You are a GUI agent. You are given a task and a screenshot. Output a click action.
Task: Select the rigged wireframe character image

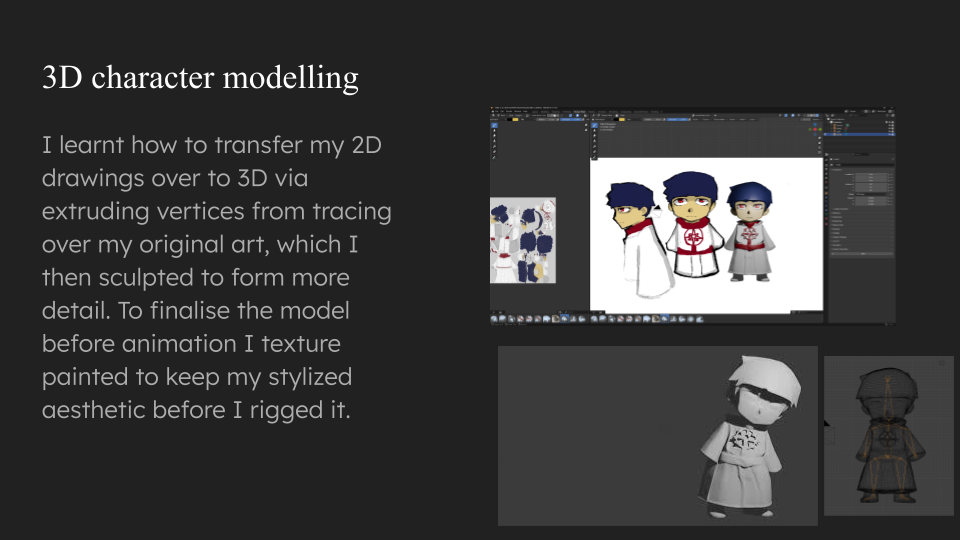[888, 435]
